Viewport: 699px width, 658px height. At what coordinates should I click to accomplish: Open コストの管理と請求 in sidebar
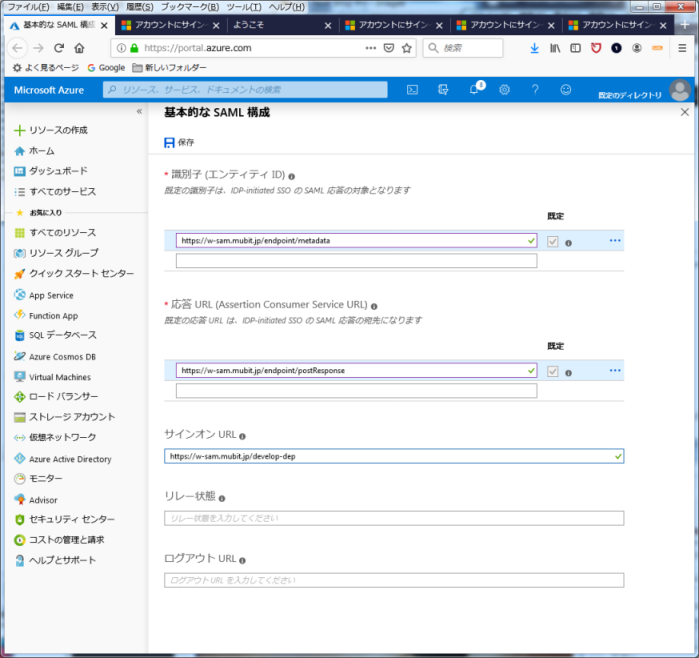click(x=59, y=540)
